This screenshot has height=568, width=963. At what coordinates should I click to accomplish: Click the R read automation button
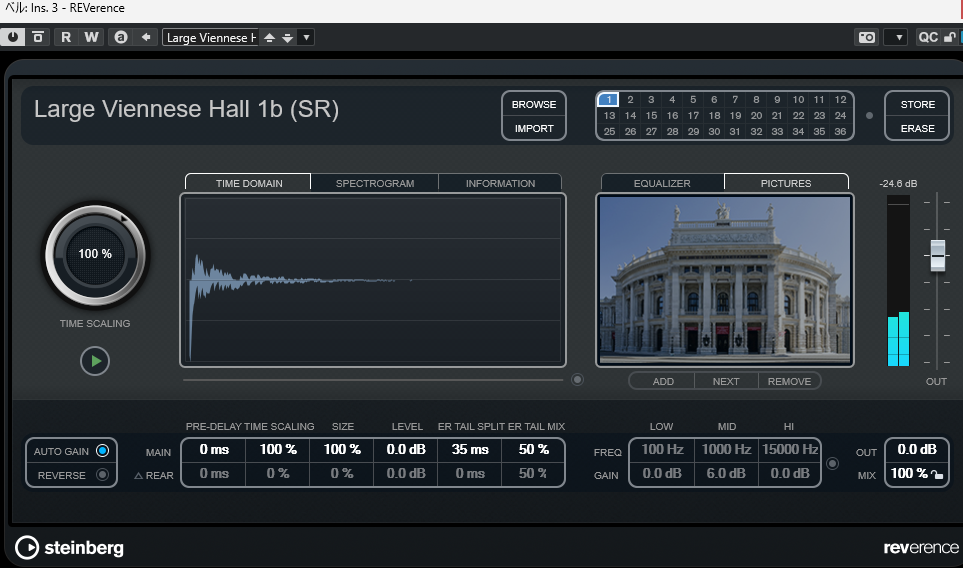[66, 37]
